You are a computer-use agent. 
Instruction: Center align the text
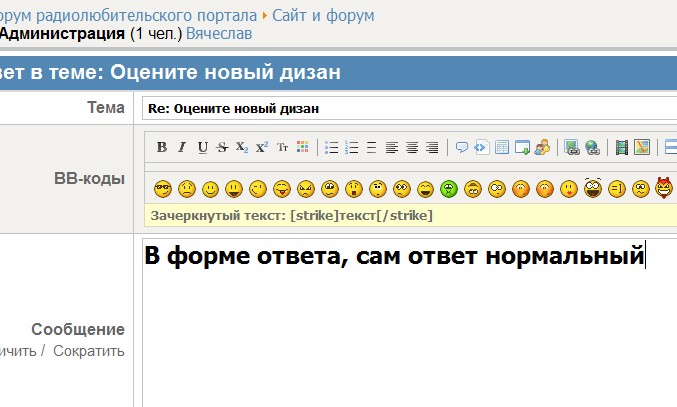[x=412, y=147]
